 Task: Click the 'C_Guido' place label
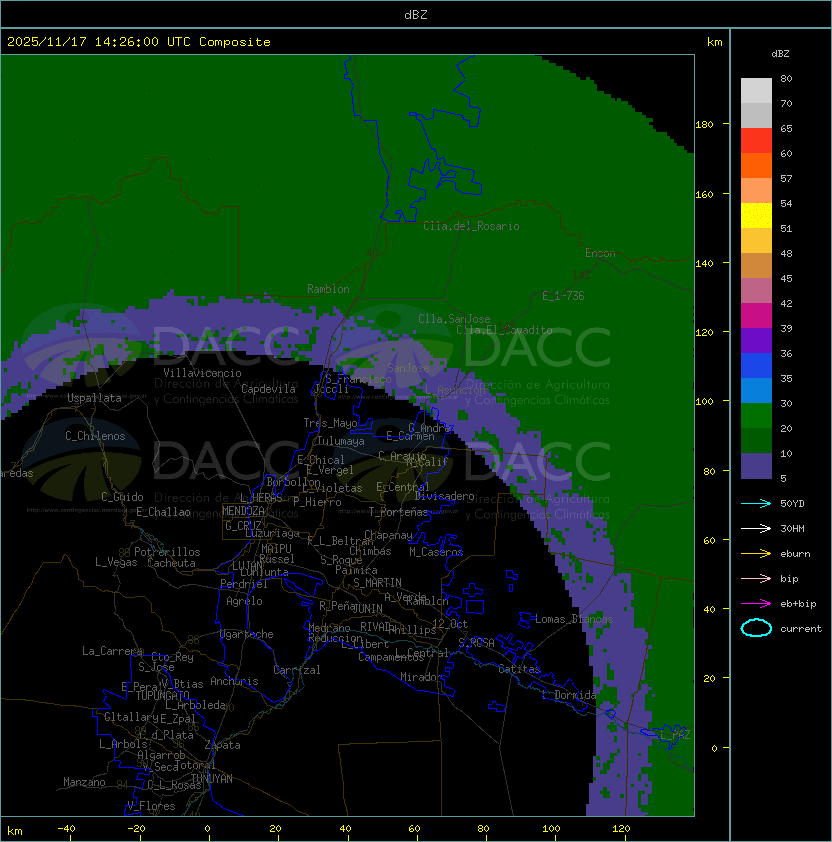(122, 497)
